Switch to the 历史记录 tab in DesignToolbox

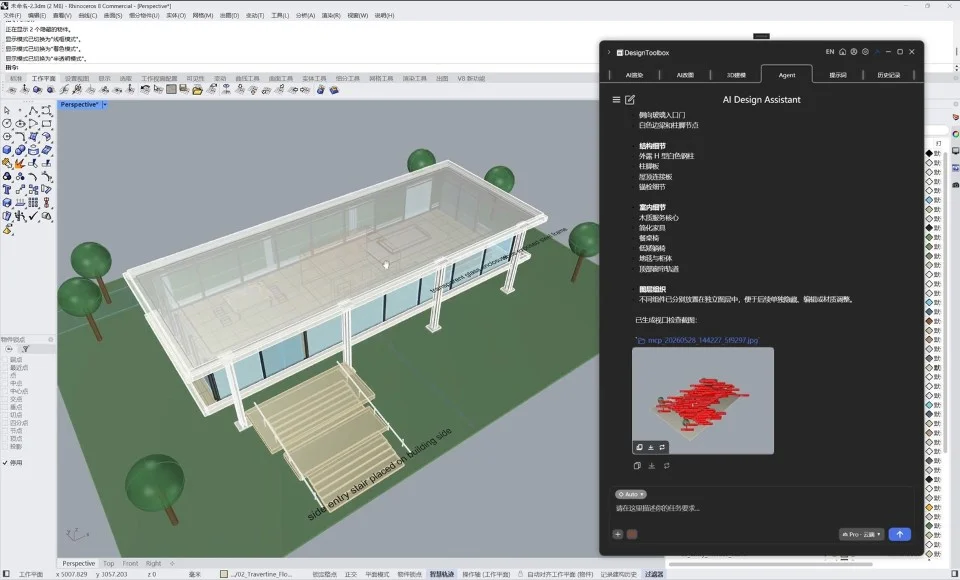(x=888, y=75)
